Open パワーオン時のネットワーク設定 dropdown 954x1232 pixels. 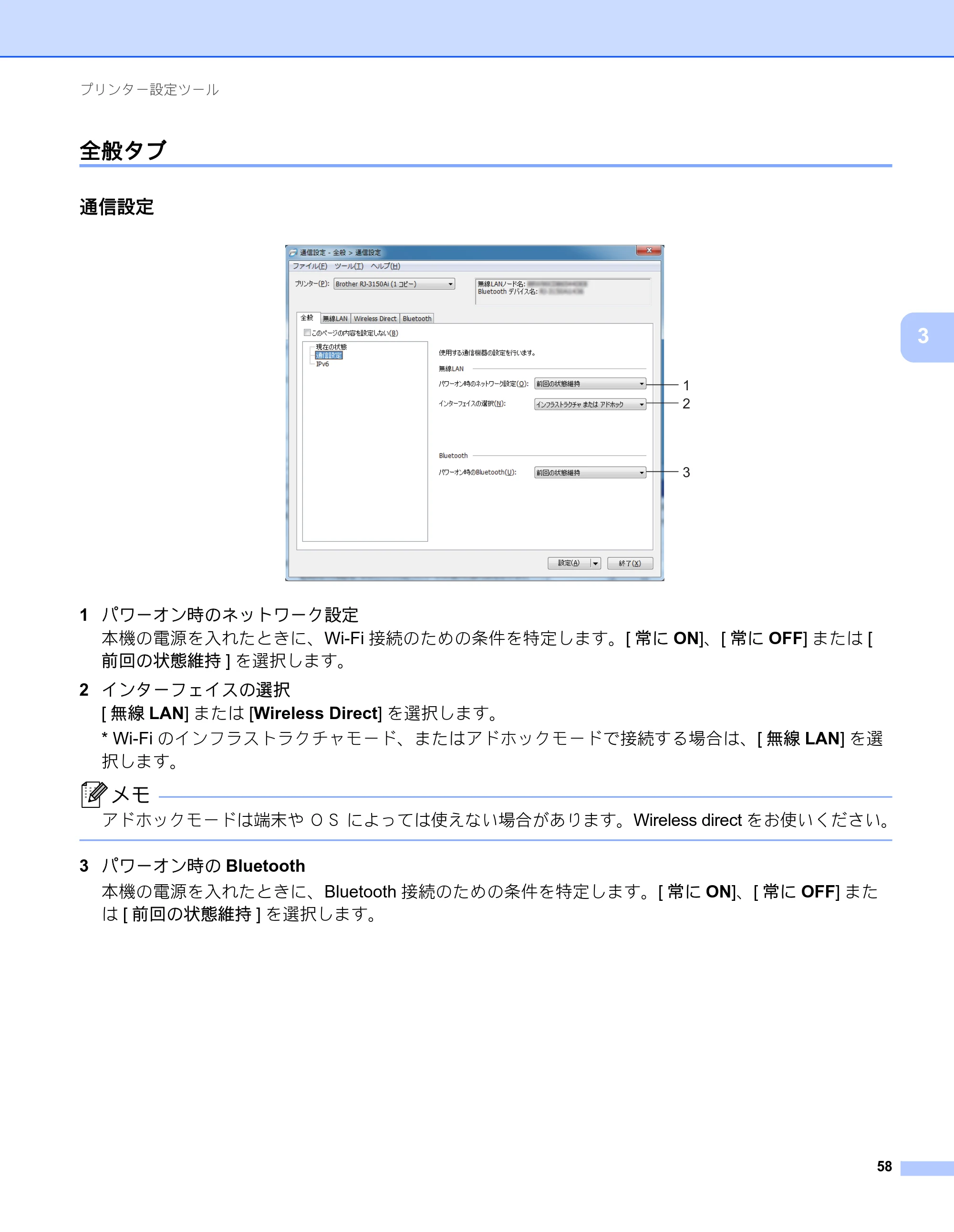tap(590, 384)
